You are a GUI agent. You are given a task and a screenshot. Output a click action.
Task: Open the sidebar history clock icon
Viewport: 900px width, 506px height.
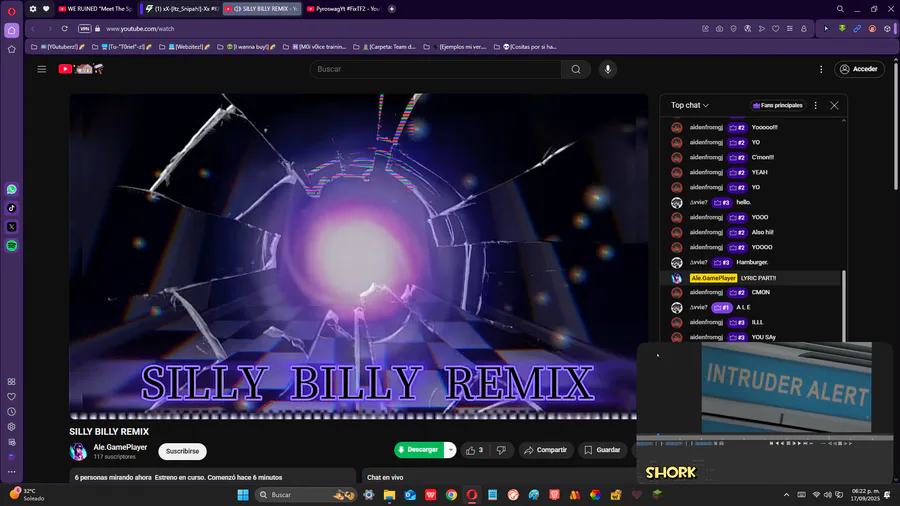(x=11, y=412)
